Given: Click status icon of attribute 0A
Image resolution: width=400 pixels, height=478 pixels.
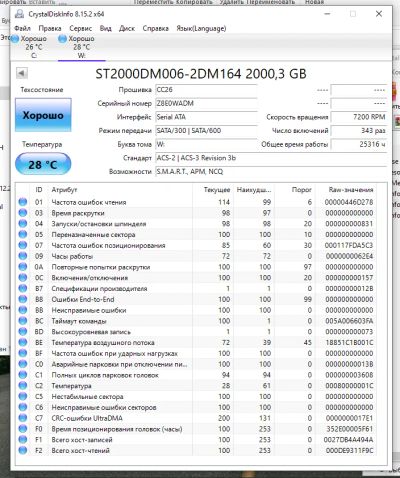Looking at the screenshot, I should point(23,267).
